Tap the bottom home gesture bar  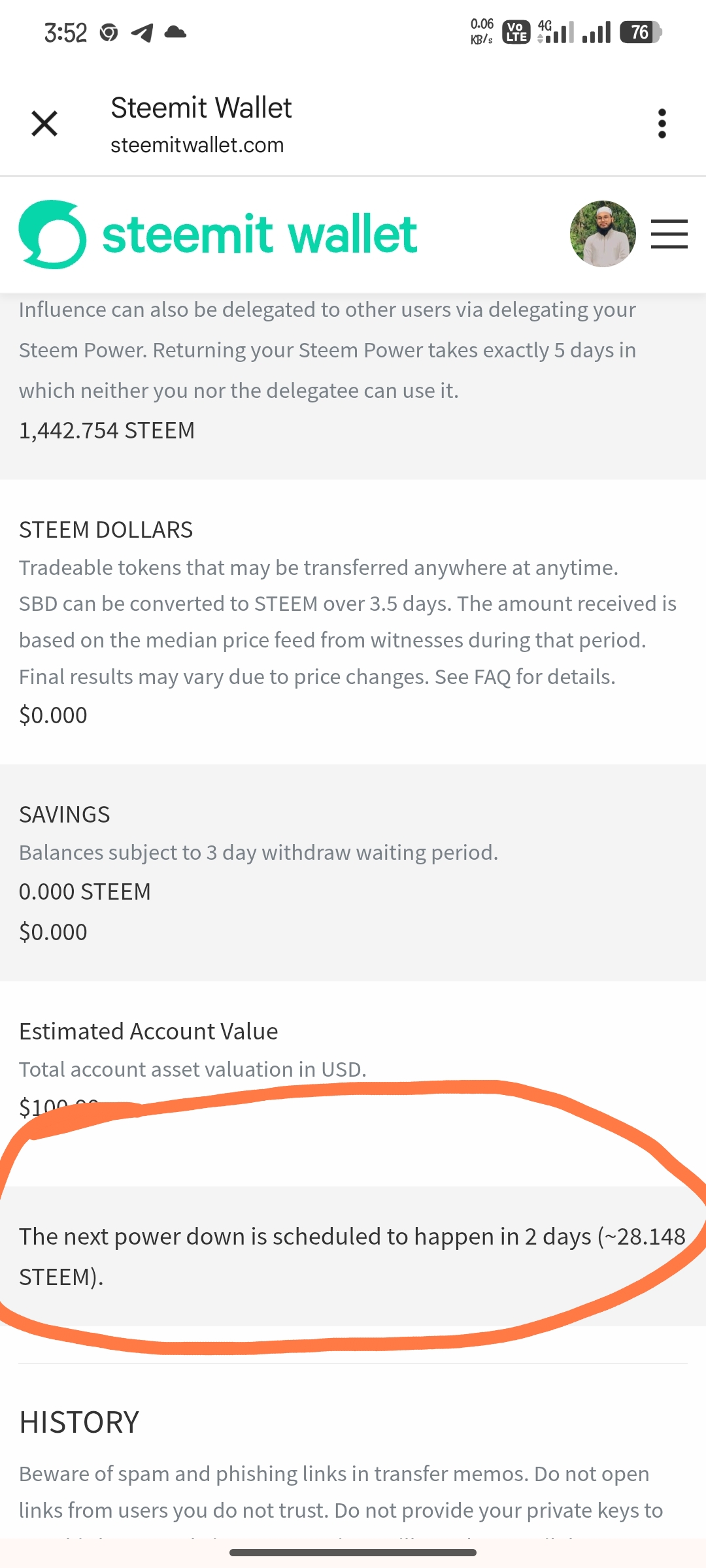click(x=353, y=1552)
